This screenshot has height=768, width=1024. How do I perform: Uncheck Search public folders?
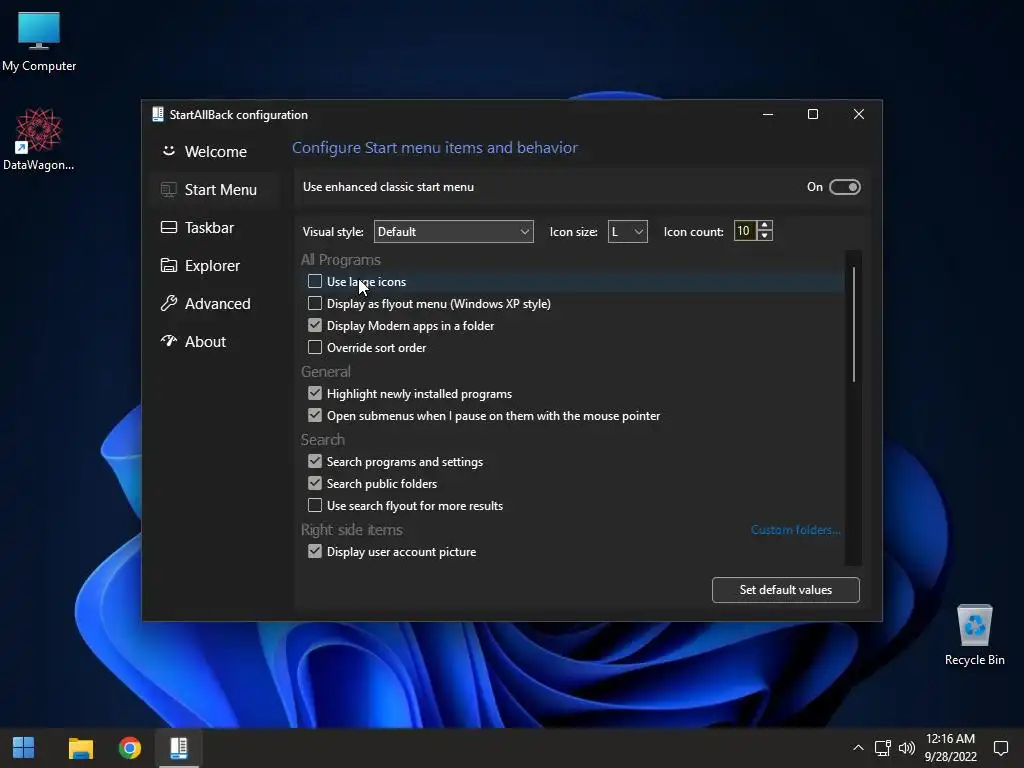click(x=315, y=483)
